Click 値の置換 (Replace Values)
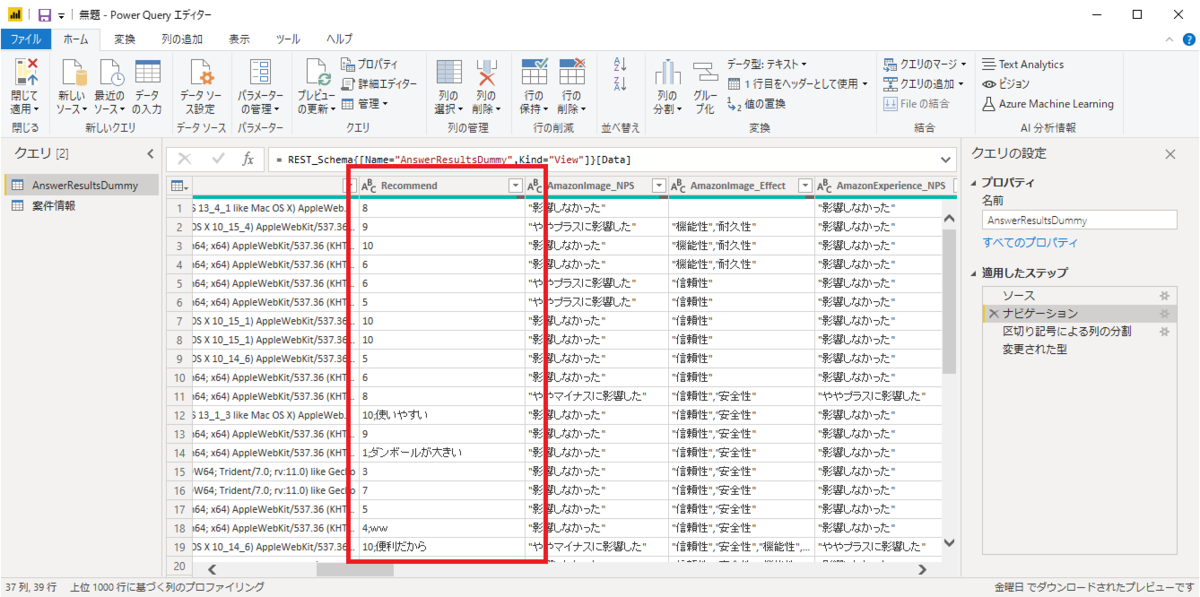Image resolution: width=1200 pixels, height=597 pixels. pos(756,103)
